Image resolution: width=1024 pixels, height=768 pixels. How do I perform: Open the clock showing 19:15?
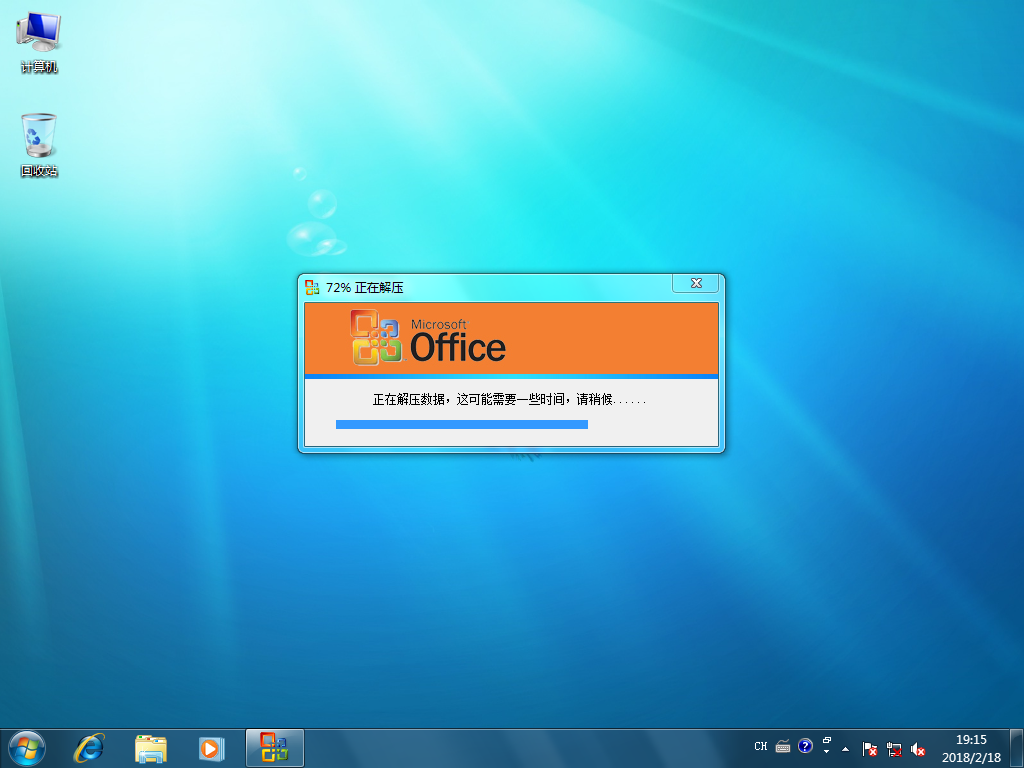(971, 748)
